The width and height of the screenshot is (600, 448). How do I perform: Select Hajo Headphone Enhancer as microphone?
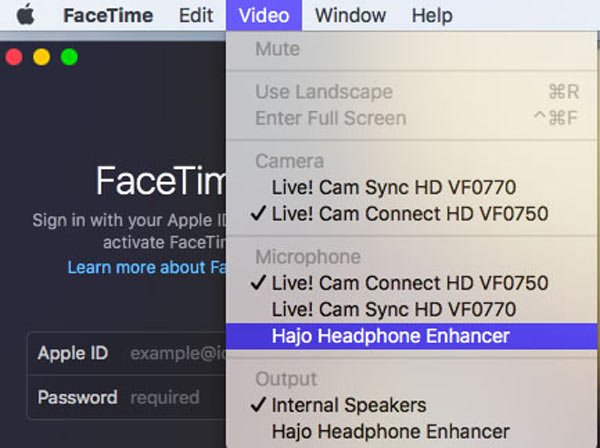pos(411,336)
